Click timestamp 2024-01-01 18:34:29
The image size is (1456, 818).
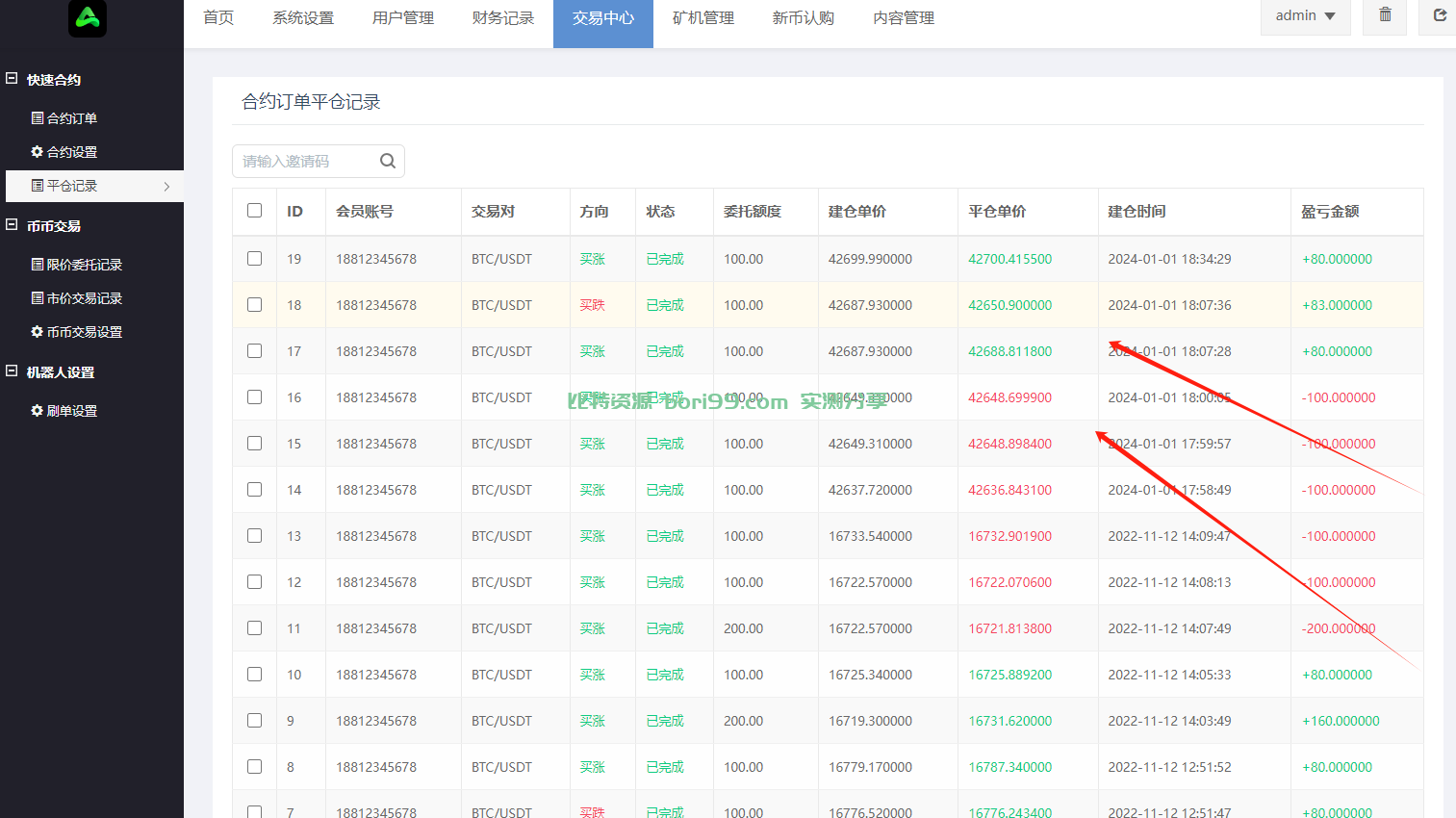(x=1169, y=259)
